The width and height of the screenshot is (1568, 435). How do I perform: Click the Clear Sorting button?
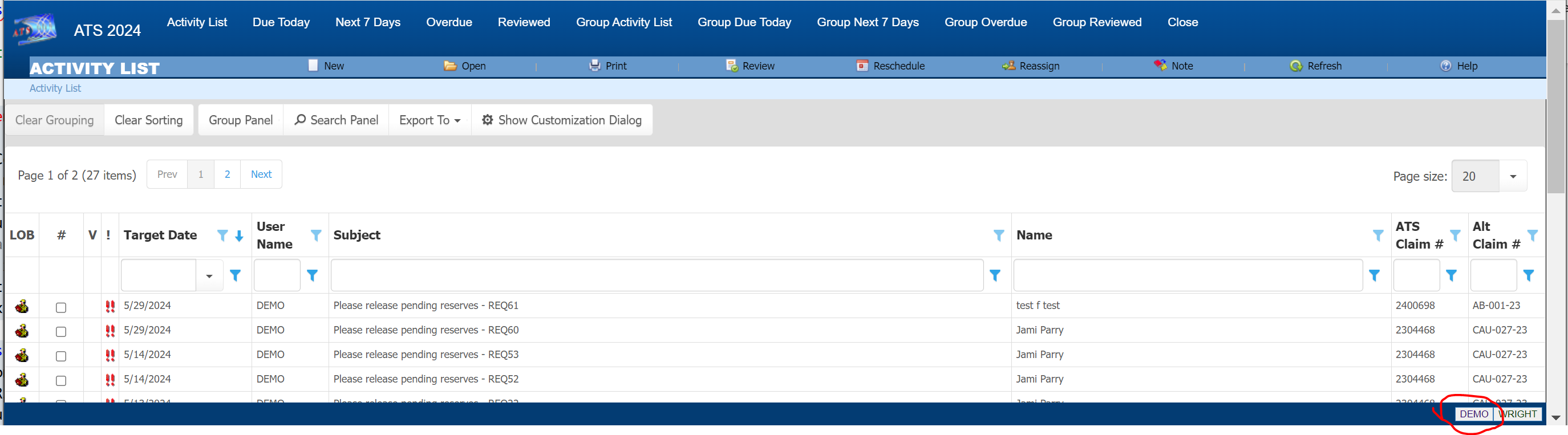coord(148,120)
